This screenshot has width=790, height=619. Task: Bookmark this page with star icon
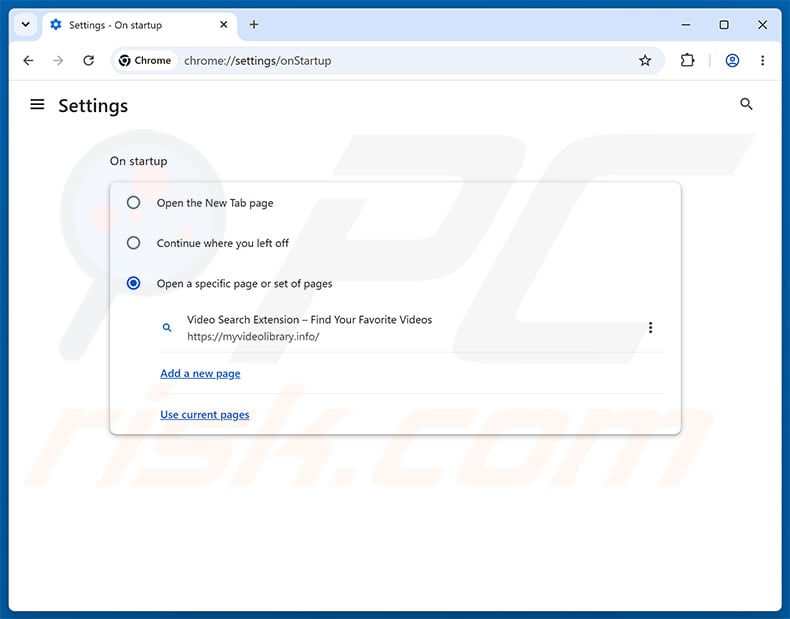645,61
